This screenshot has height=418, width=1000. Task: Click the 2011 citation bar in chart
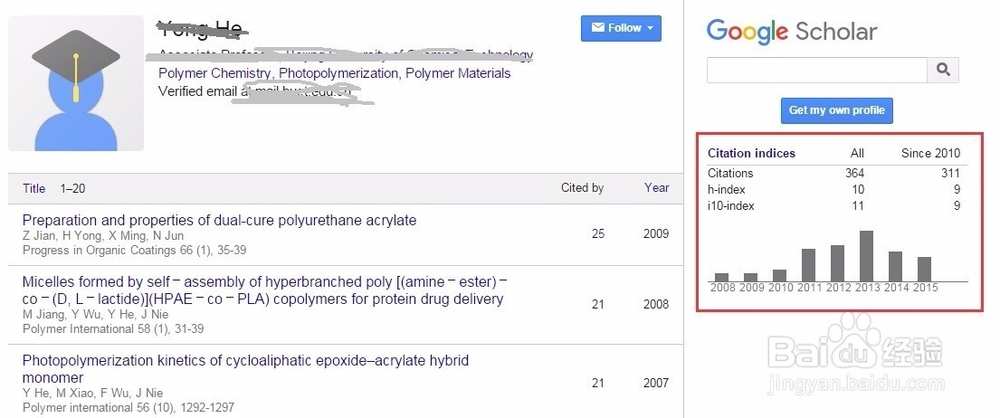[809, 265]
